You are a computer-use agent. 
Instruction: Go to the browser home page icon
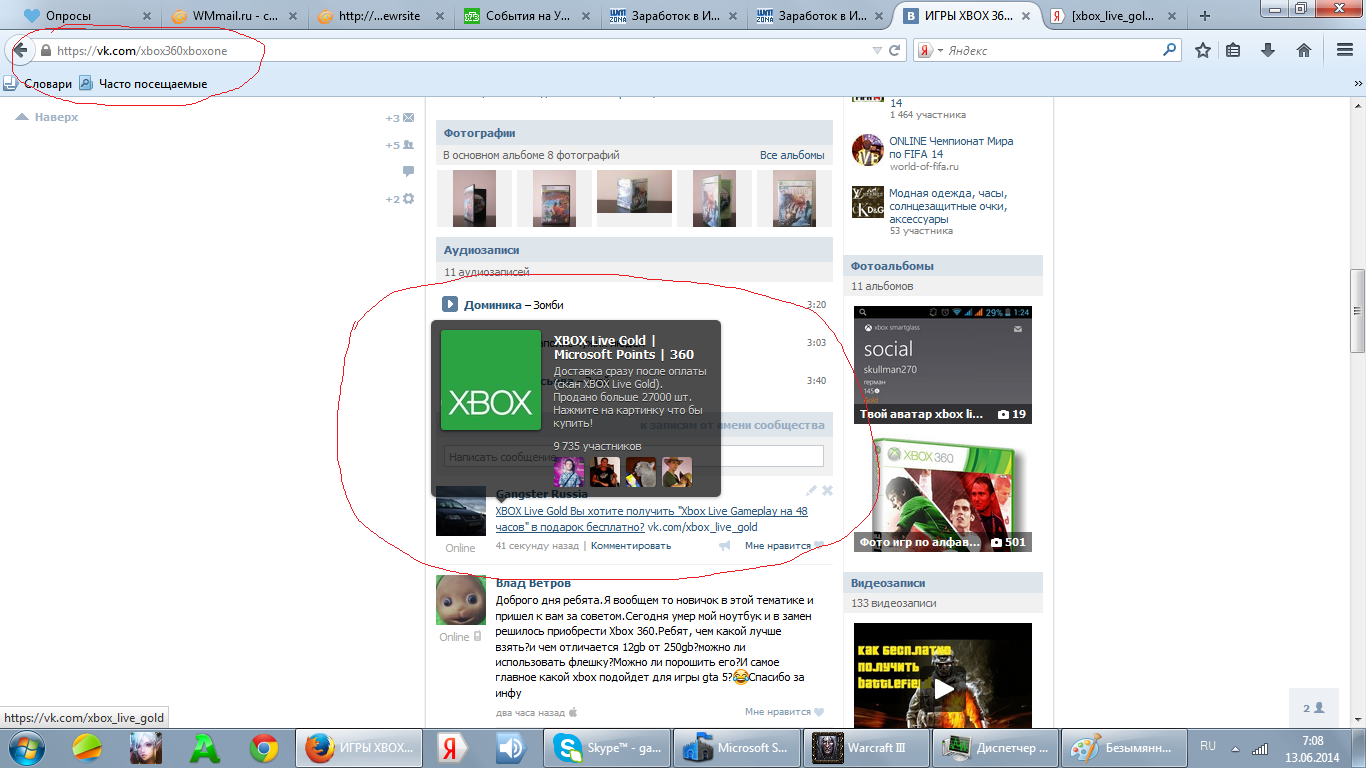1304,50
